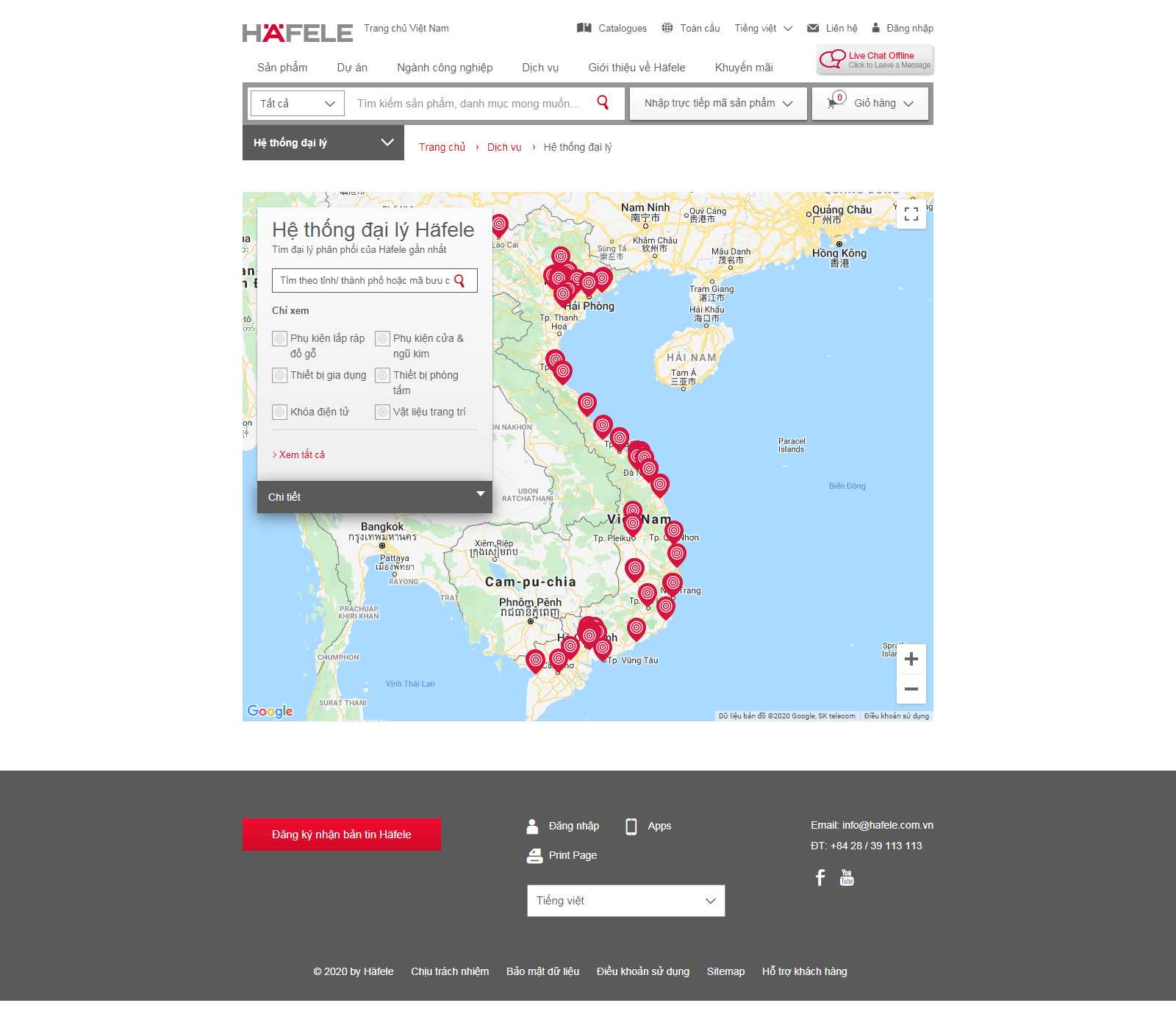Click the YouTube icon in footer

tap(847, 876)
